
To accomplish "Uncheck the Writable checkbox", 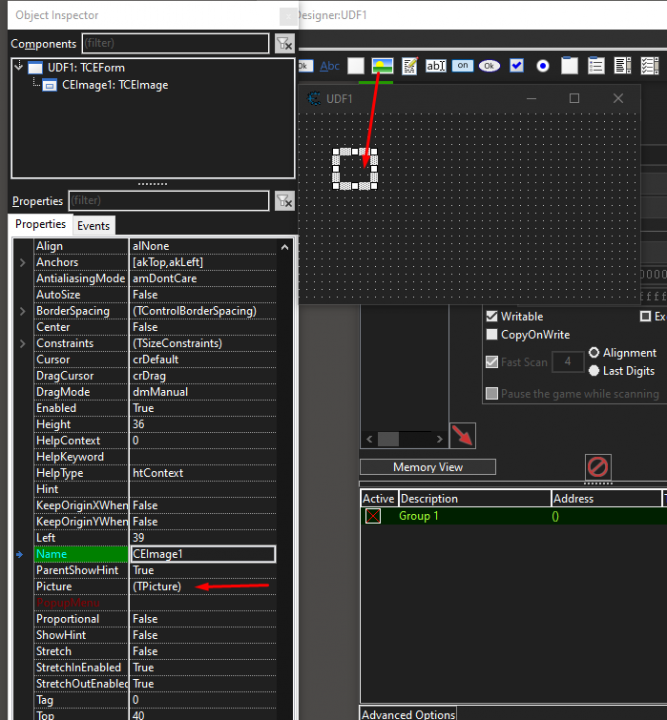I will 492,317.
